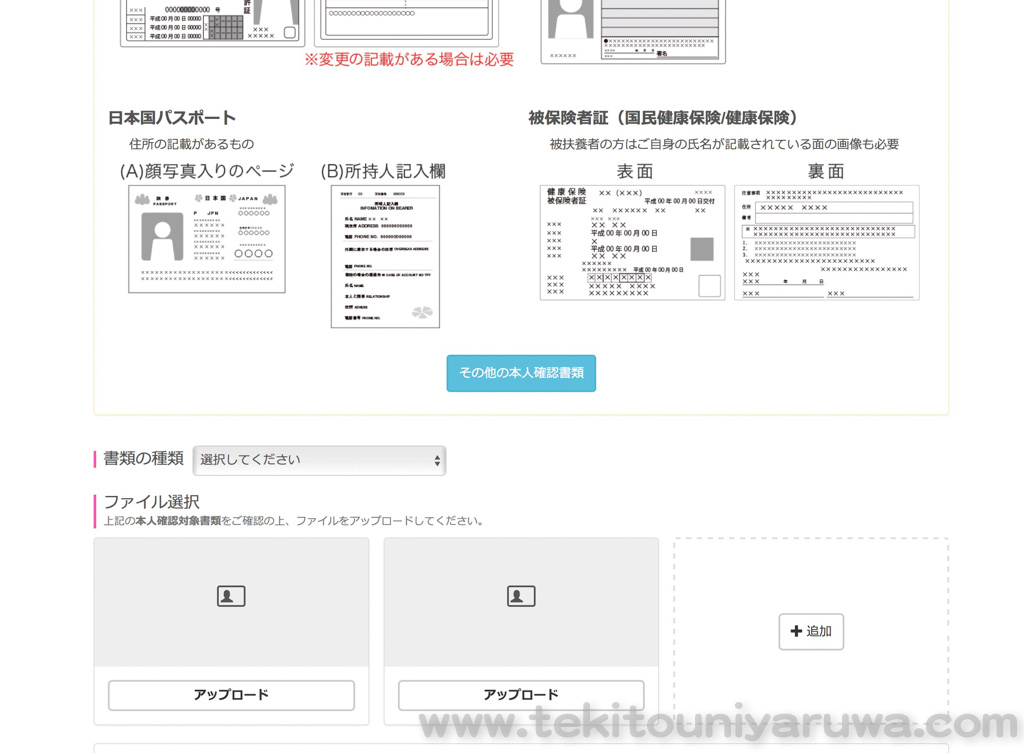
Task: Select the (B)所持人記入欄 passport sample image
Action: pos(385,256)
